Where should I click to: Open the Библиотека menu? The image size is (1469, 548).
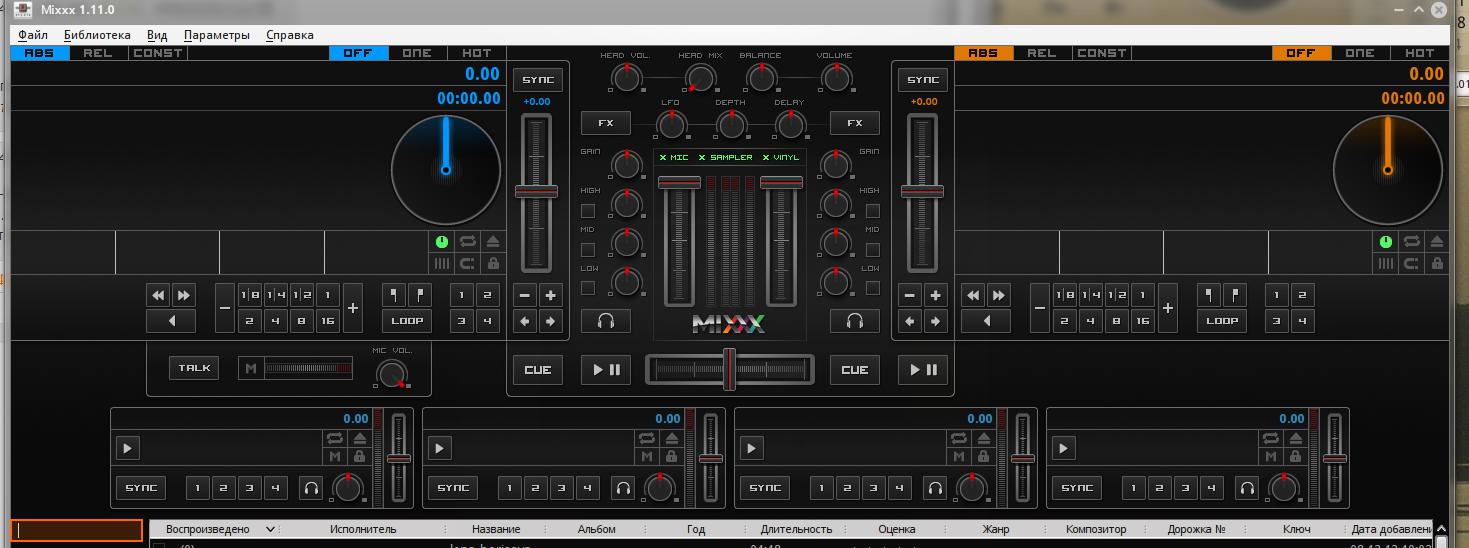pyautogui.click(x=97, y=35)
